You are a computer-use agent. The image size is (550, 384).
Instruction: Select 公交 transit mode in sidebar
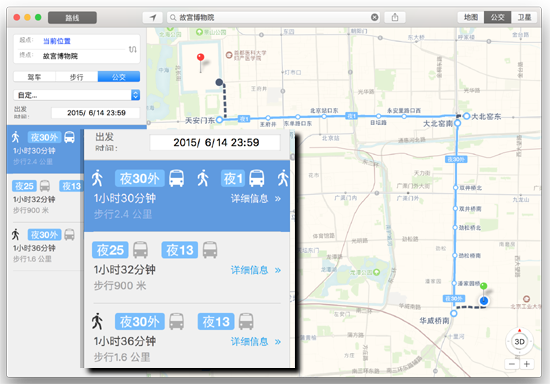[119, 77]
